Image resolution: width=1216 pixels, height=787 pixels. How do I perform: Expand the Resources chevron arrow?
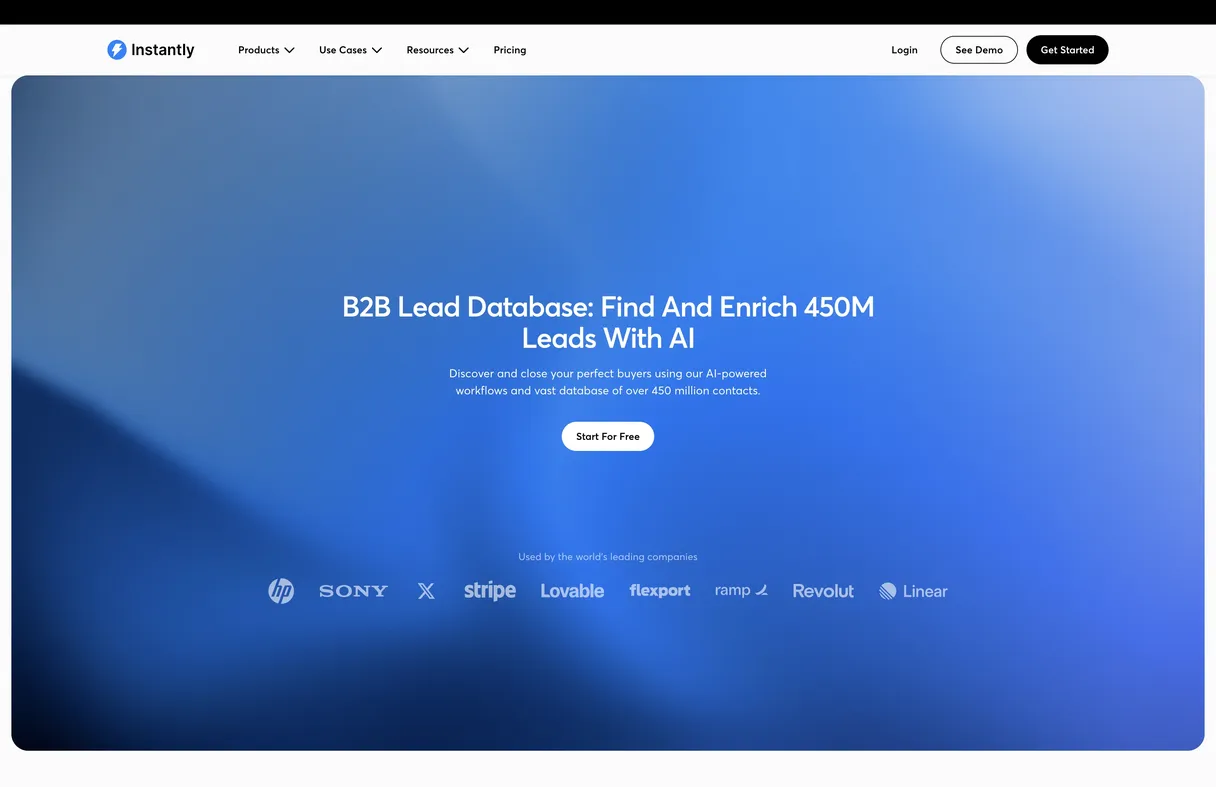(463, 50)
